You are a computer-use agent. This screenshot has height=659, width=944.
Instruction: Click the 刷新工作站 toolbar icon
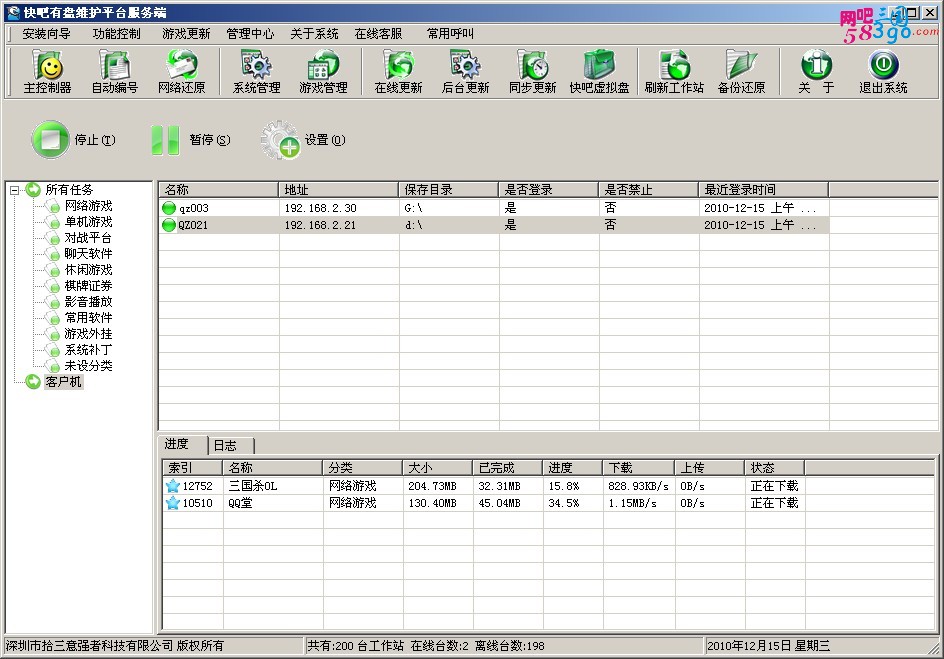tap(674, 72)
